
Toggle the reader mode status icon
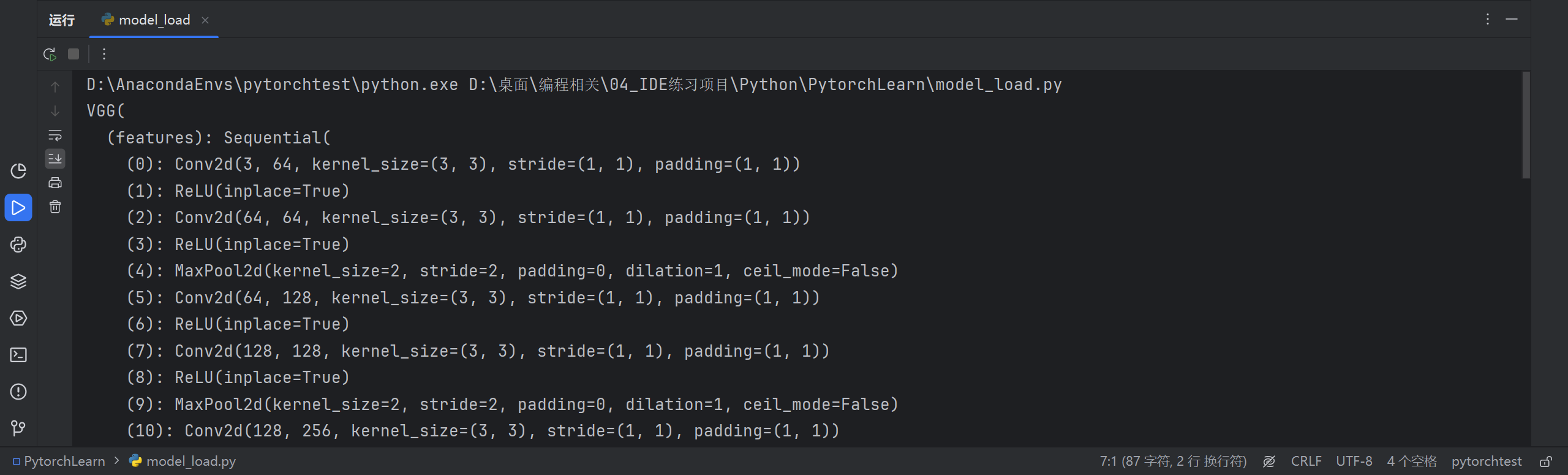pyautogui.click(x=1269, y=461)
